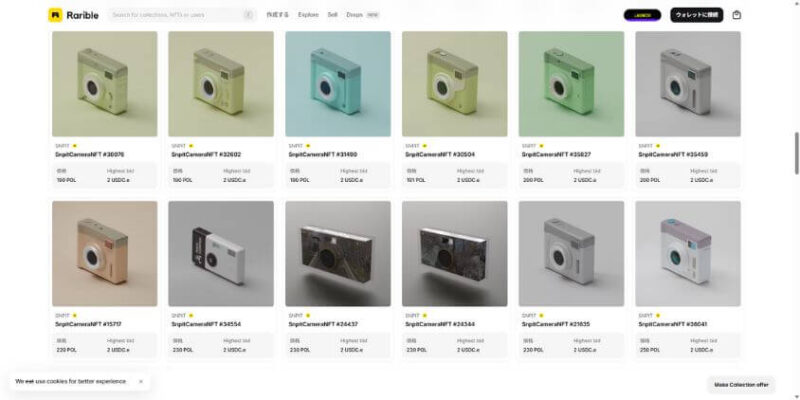Open the Sell menu item
The width and height of the screenshot is (800, 400).
pos(333,15)
